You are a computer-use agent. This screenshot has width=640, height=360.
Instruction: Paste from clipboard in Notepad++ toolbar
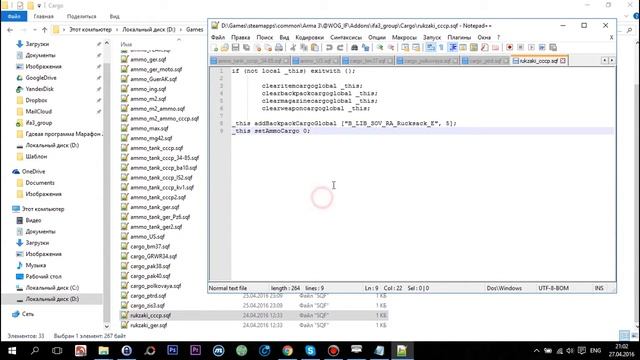(315, 48)
